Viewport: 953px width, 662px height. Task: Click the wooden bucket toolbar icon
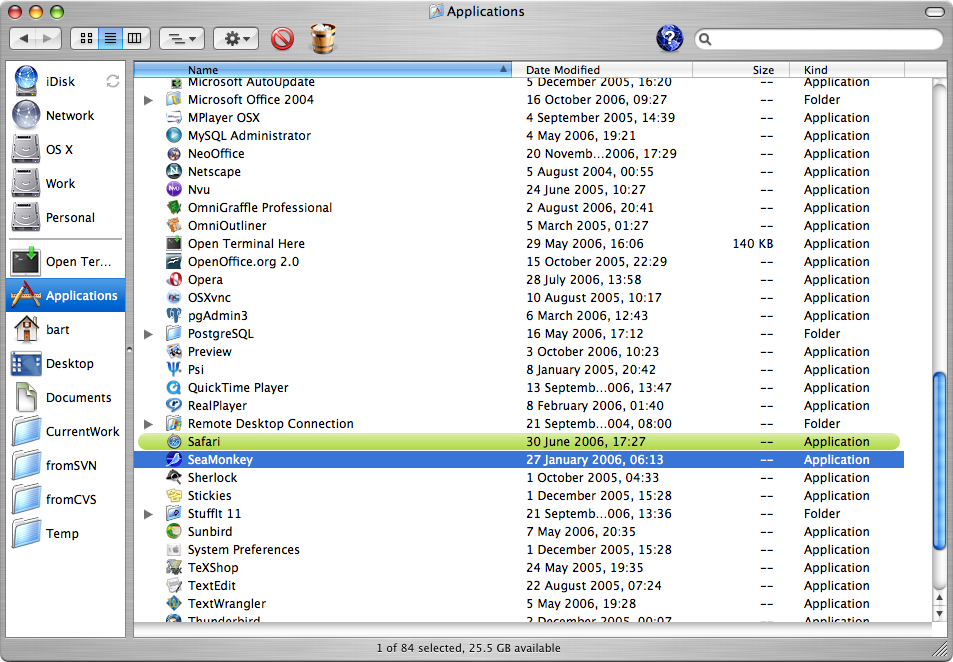coord(323,38)
